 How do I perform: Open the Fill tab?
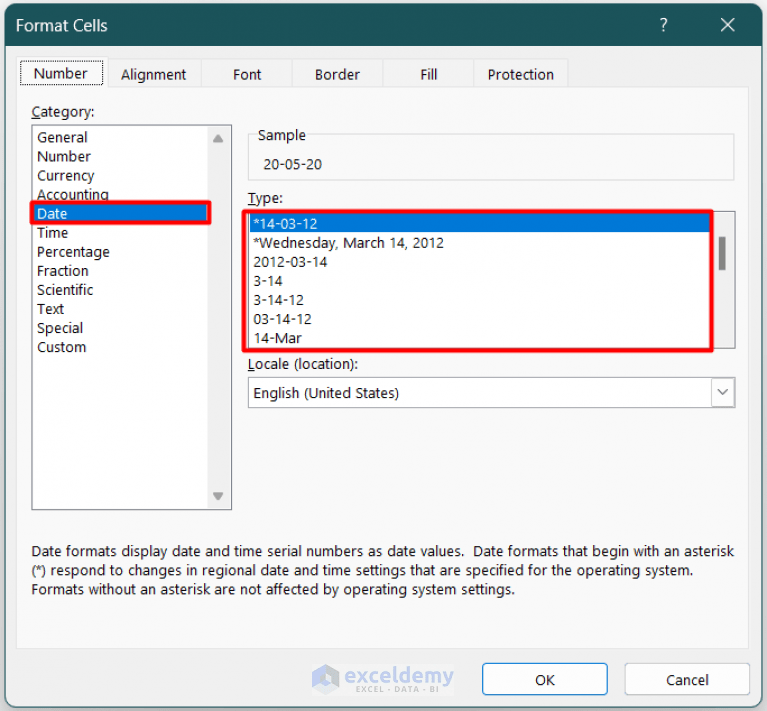pos(429,74)
